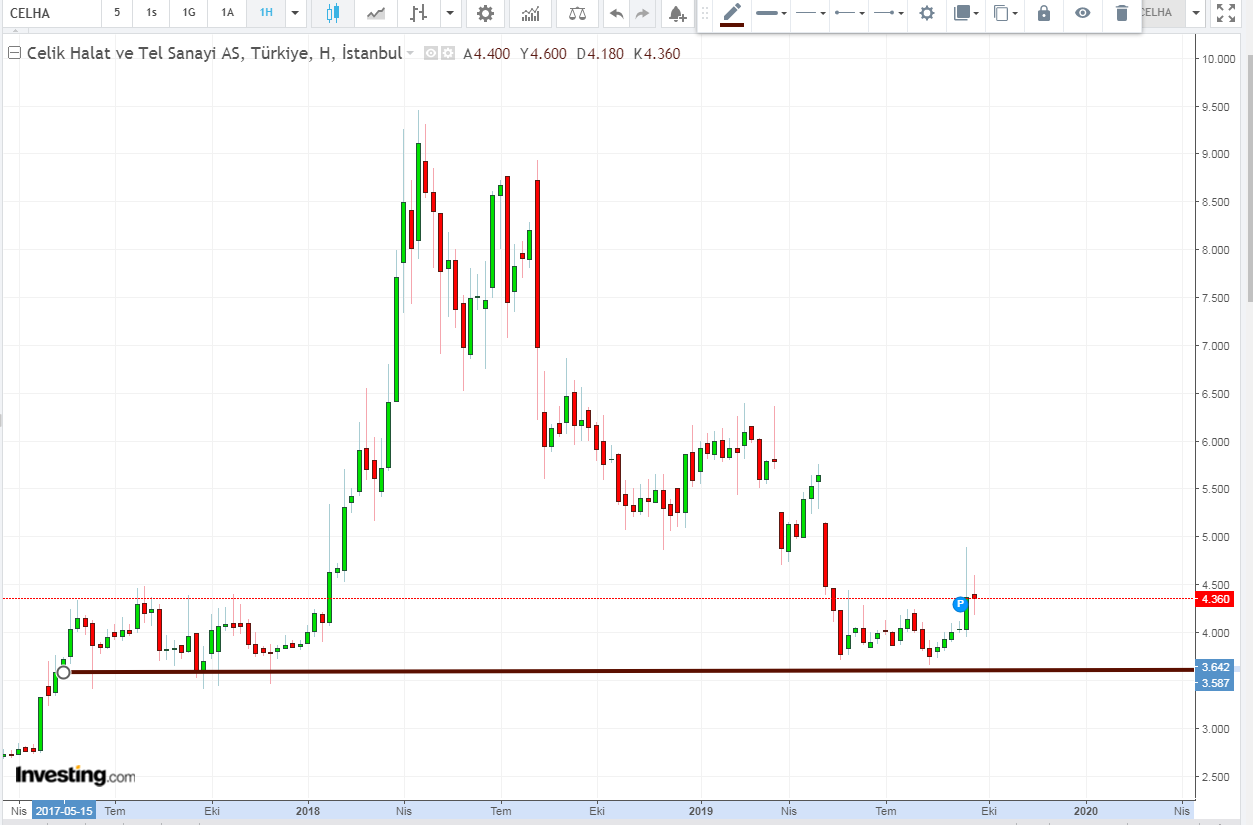Switch to the line chart type icon
Viewport: 1253px width, 825px height.
[x=376, y=13]
